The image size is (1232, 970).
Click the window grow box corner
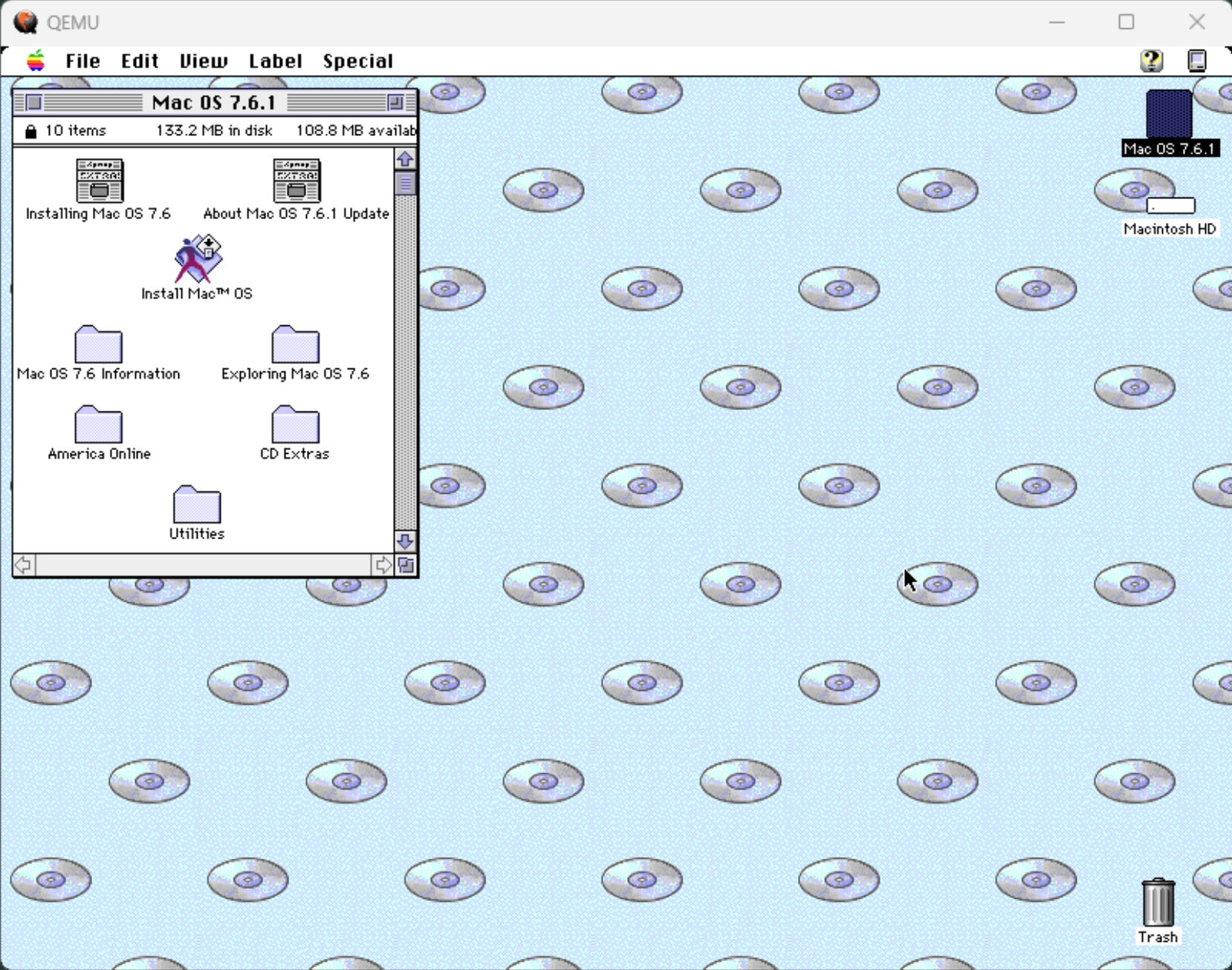tap(406, 565)
